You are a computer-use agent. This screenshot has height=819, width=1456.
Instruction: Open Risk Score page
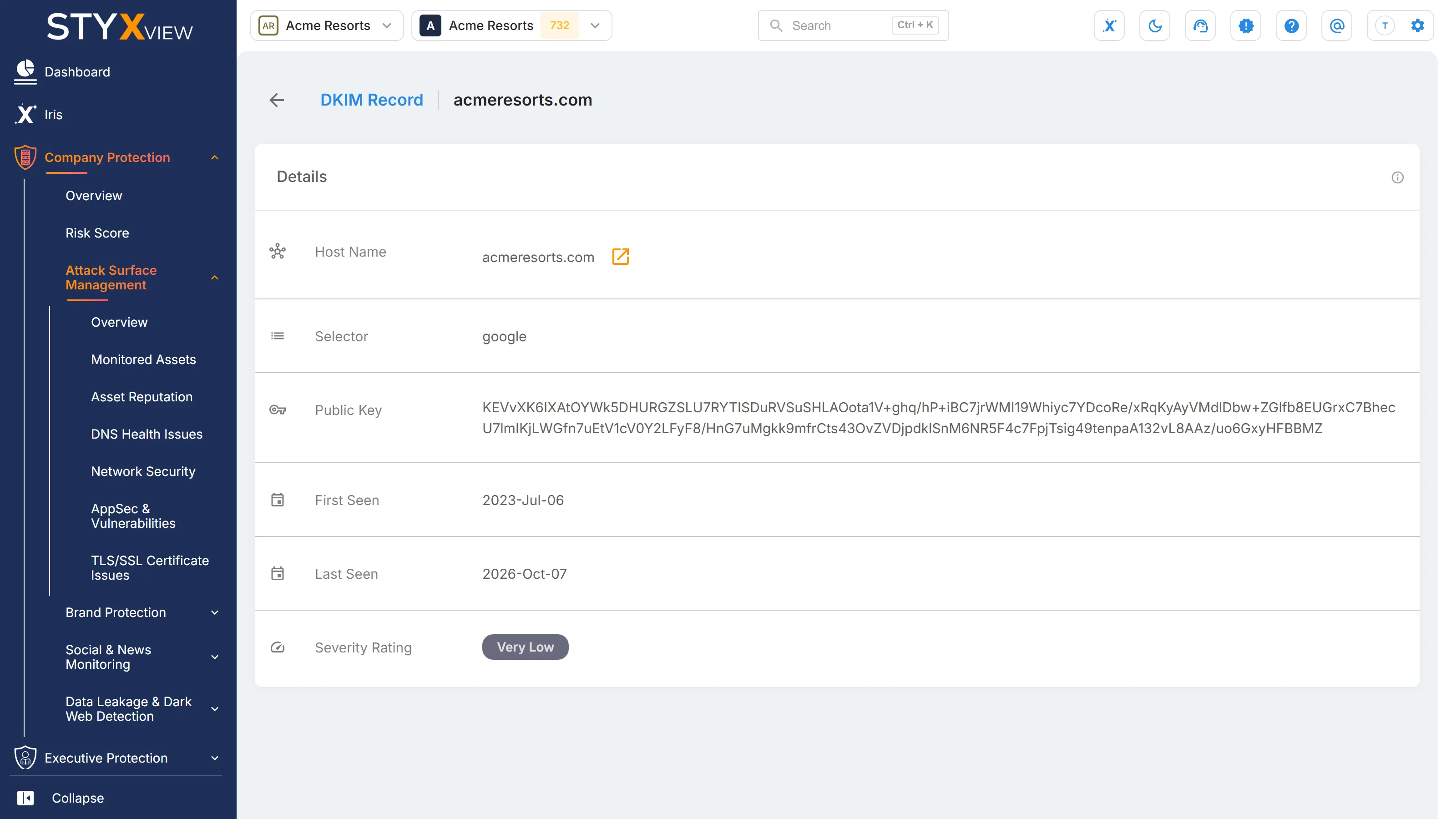coord(97,233)
